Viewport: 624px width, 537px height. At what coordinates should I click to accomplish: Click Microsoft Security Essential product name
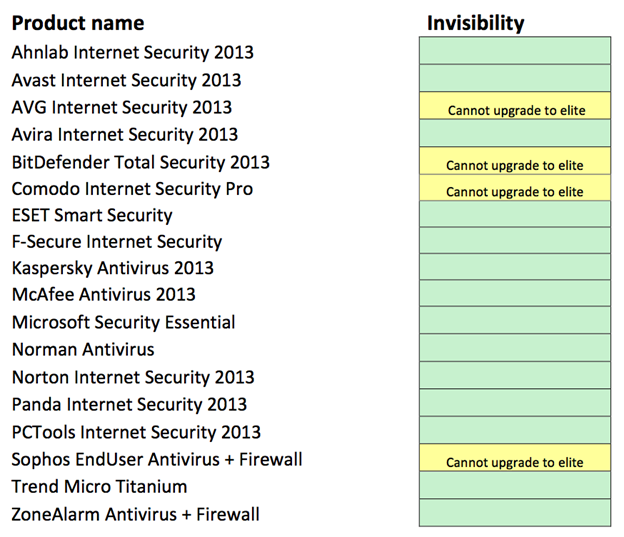point(124,323)
